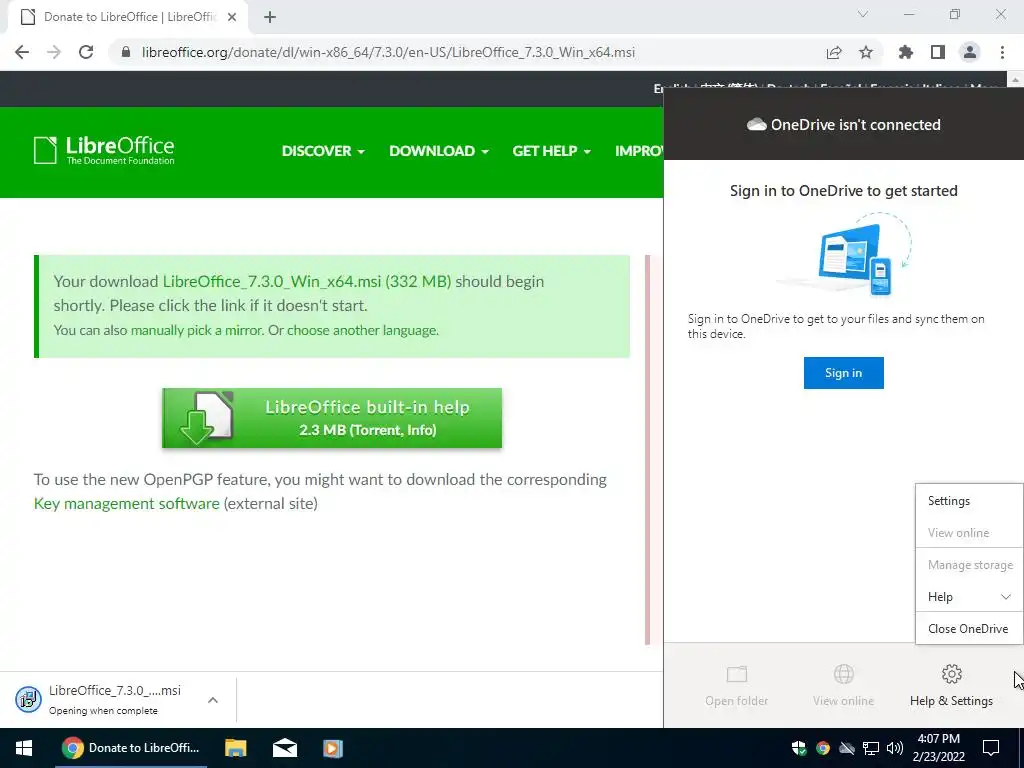Image resolution: width=1024 pixels, height=768 pixels.
Task: Click the Chrome system tray icon
Action: click(x=823, y=748)
